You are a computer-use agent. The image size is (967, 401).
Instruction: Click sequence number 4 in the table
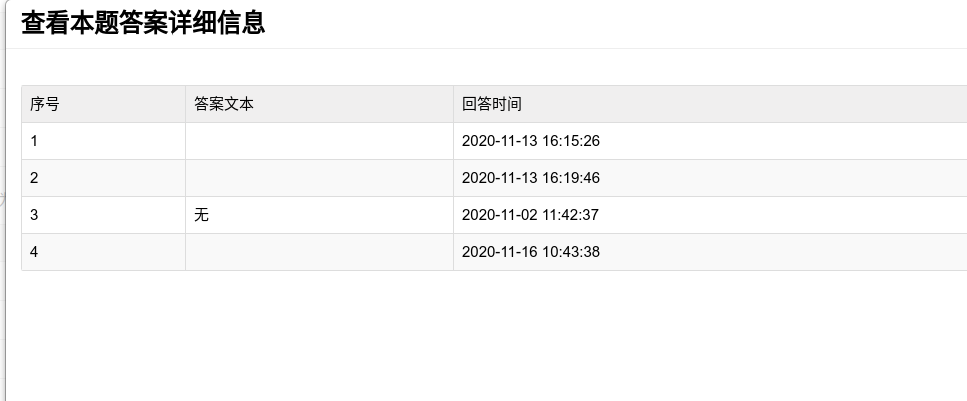tap(34, 252)
